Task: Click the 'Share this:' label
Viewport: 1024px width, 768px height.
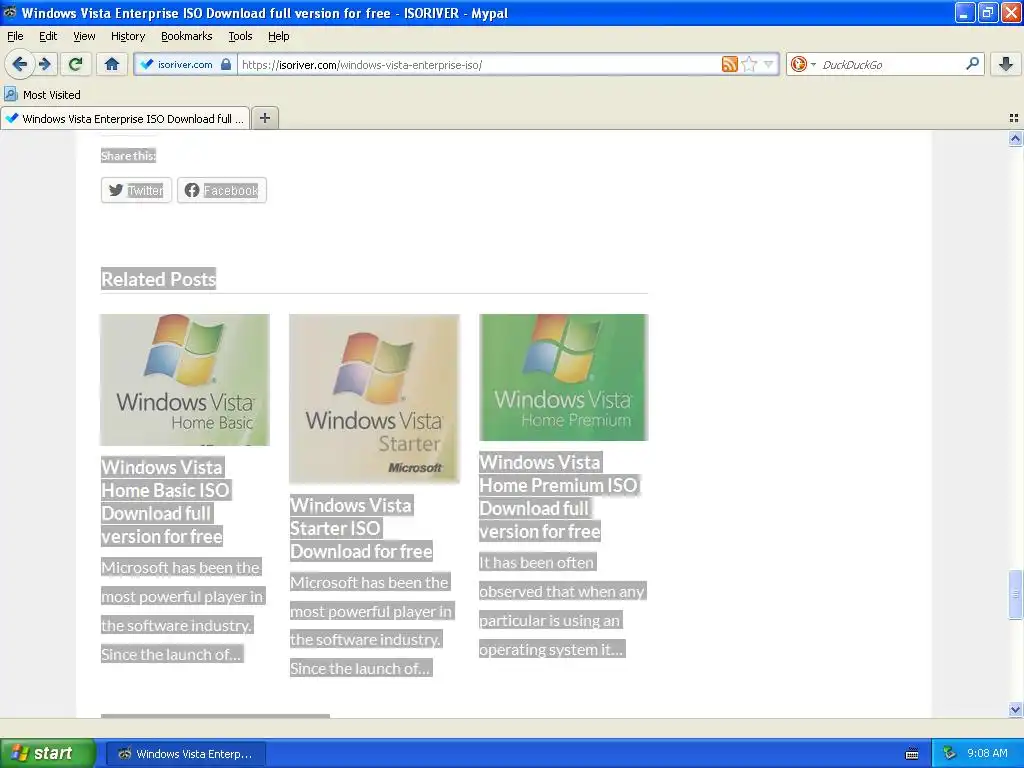Action: click(129, 155)
